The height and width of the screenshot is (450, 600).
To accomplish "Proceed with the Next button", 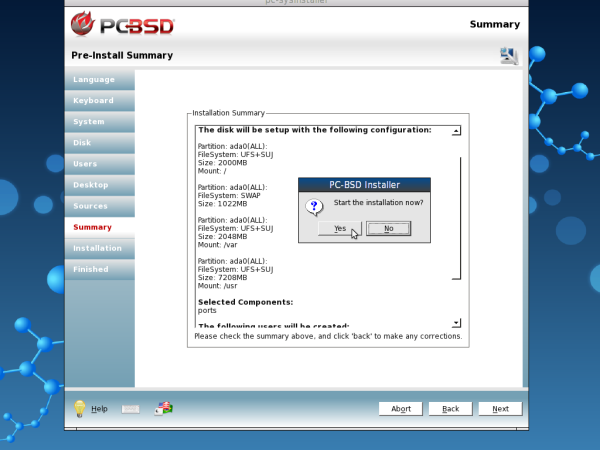I will 500,409.
